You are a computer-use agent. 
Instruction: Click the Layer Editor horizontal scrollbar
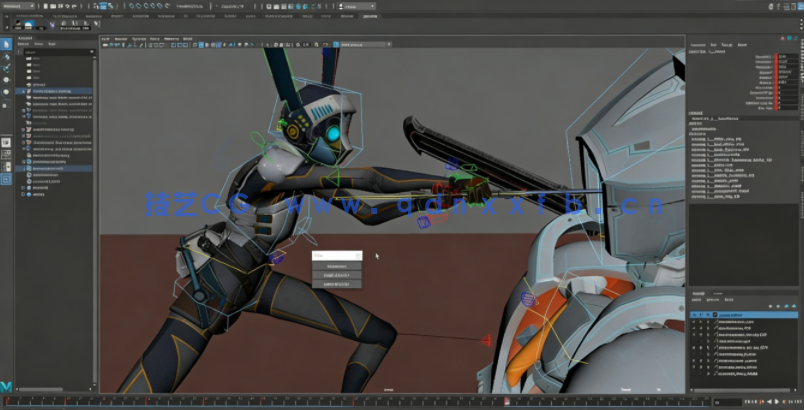point(743,391)
